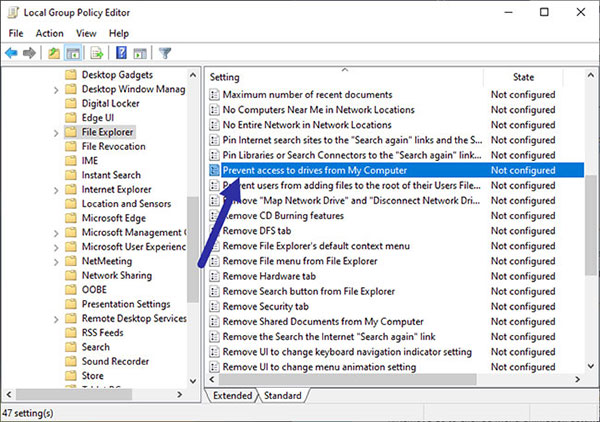Expand the Desktop Window Manager node

56,90
